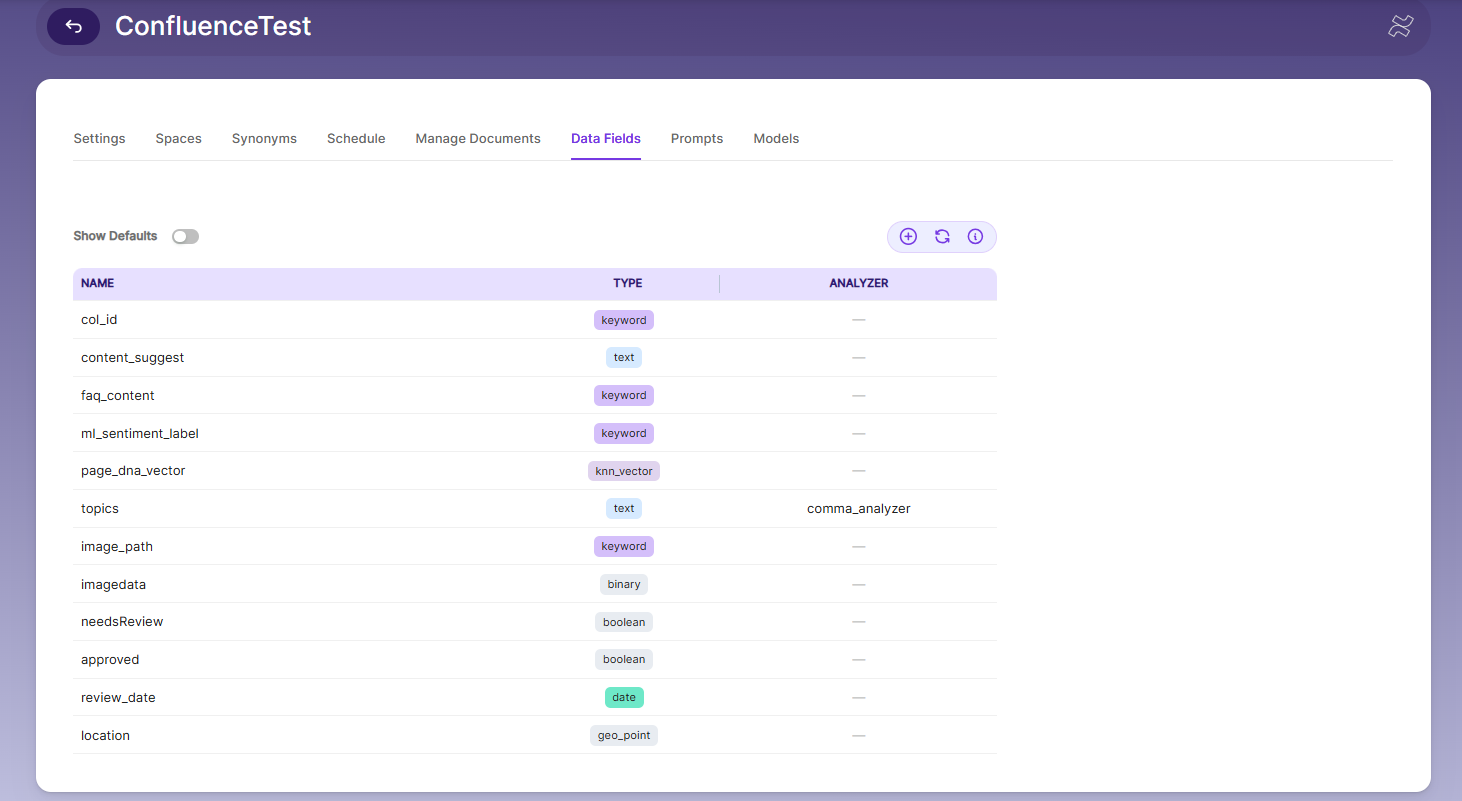
Task: Click the knn_vector type badge
Action: 624,471
